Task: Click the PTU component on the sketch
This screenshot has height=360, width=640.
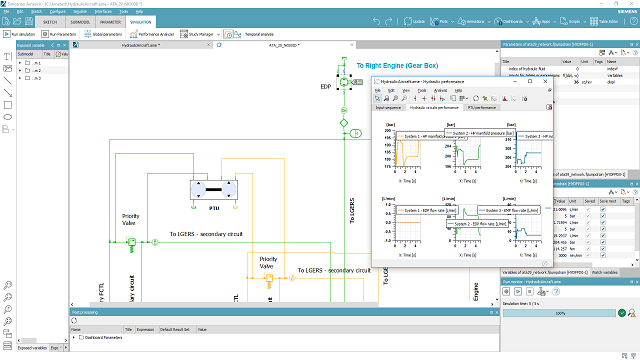Action: coord(213,190)
